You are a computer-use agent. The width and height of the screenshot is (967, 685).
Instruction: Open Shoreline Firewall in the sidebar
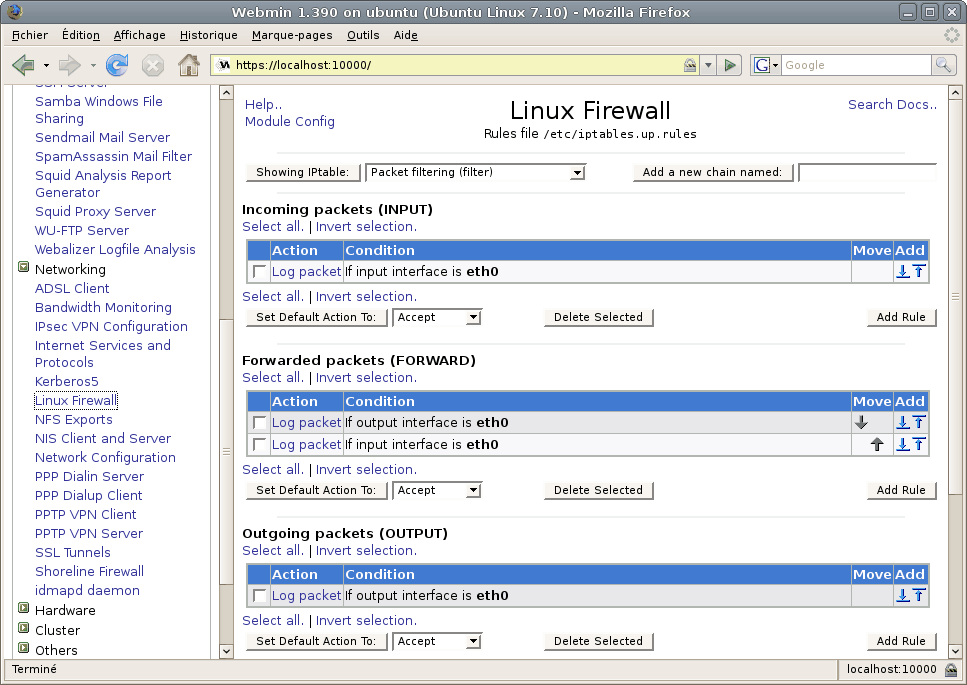89,572
